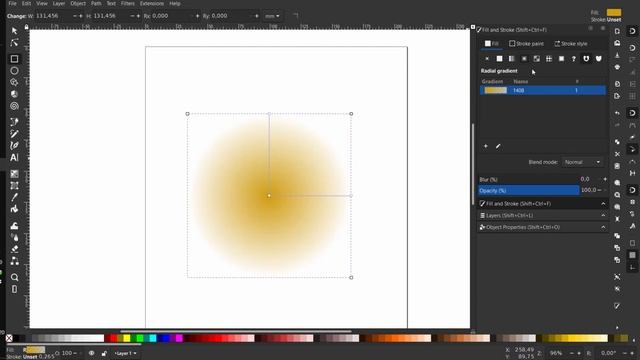640x360 pixels.
Task: Toggle layer lock icon in status bar
Action: click(104, 353)
